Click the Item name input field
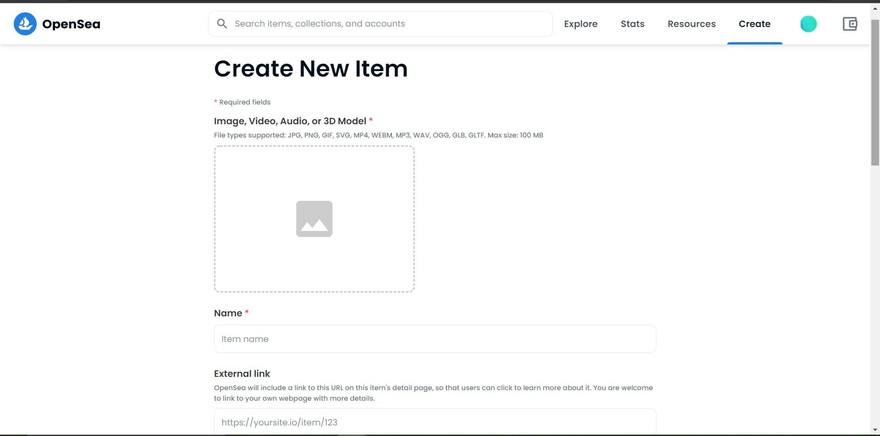The image size is (880, 436). click(434, 339)
